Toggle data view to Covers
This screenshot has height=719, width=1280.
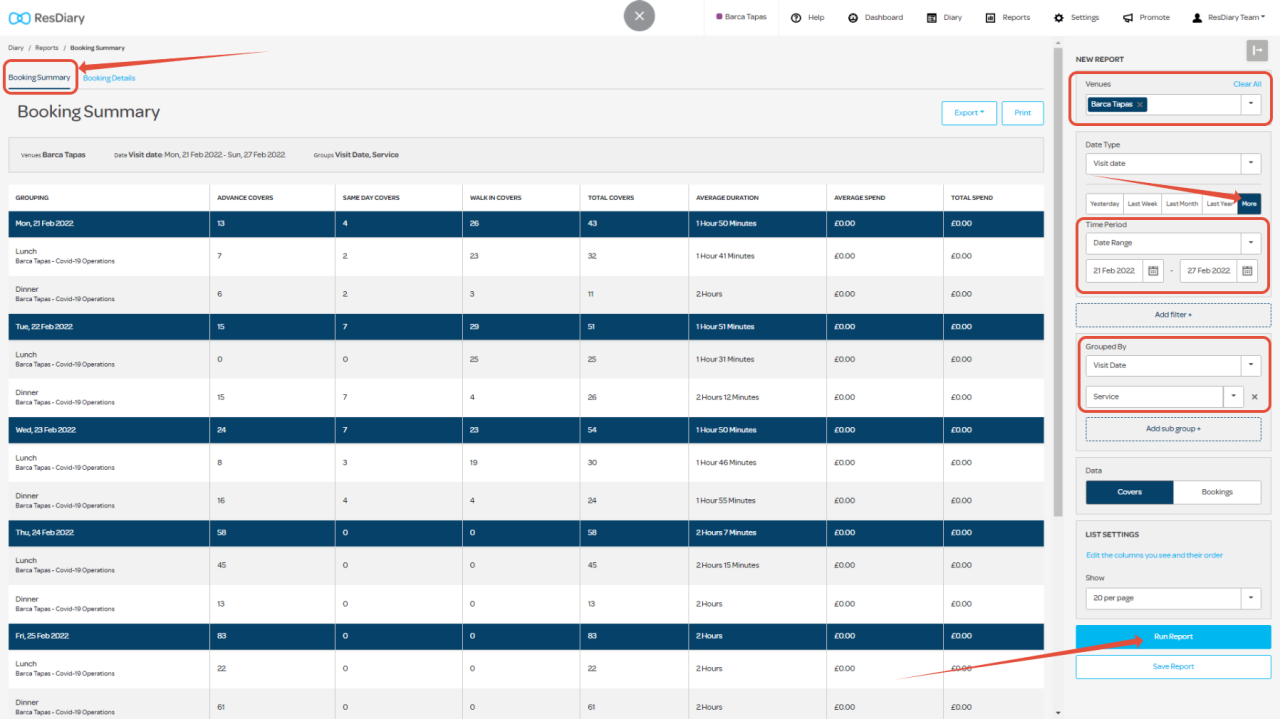[x=1129, y=492]
